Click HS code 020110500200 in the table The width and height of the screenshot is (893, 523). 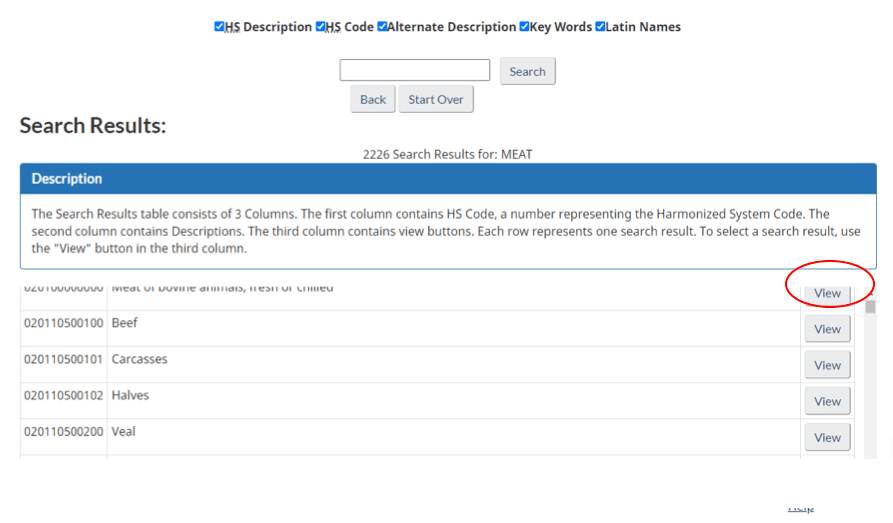coord(63,432)
